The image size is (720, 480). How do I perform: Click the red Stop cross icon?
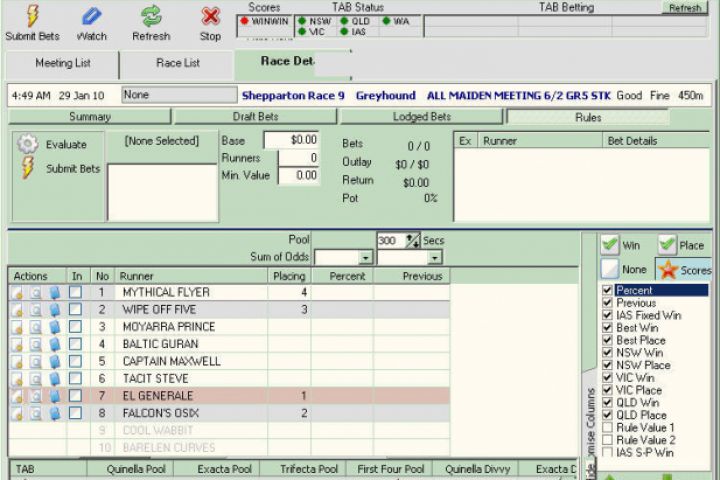point(210,17)
